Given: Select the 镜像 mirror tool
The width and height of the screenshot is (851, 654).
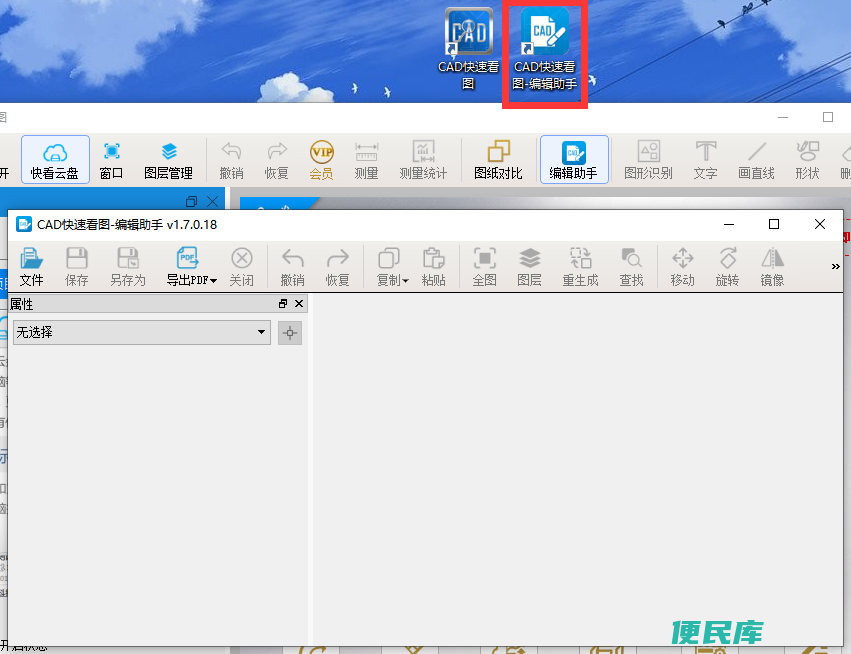Looking at the screenshot, I should (x=772, y=266).
